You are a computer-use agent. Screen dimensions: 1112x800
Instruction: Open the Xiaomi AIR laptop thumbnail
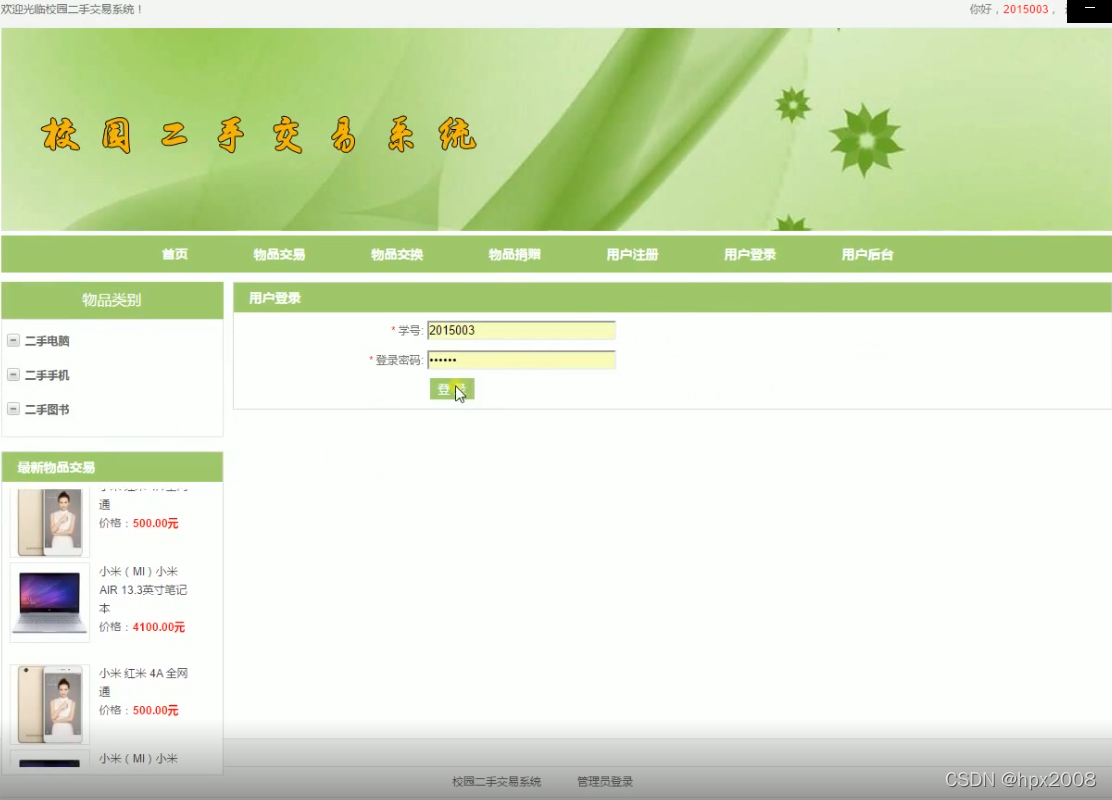pos(50,602)
